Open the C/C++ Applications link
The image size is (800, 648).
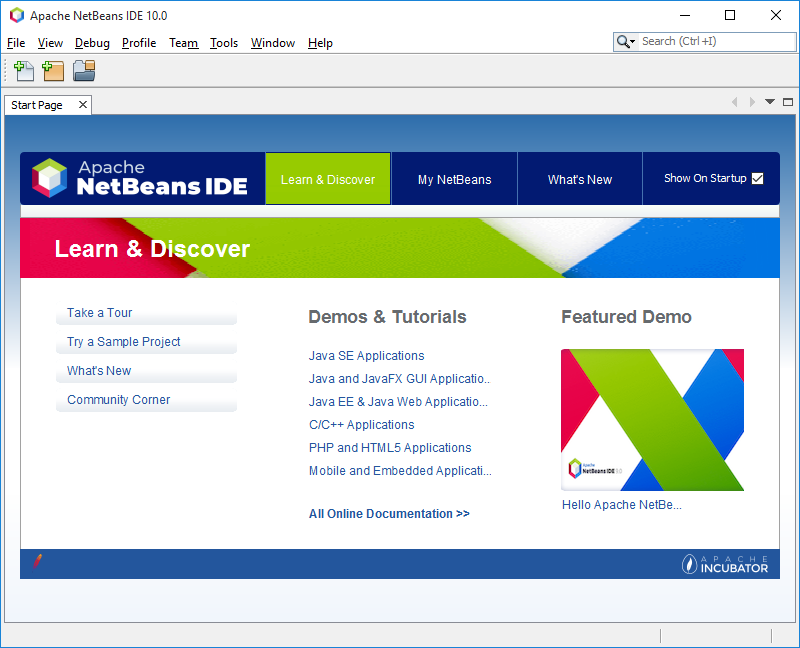362,425
